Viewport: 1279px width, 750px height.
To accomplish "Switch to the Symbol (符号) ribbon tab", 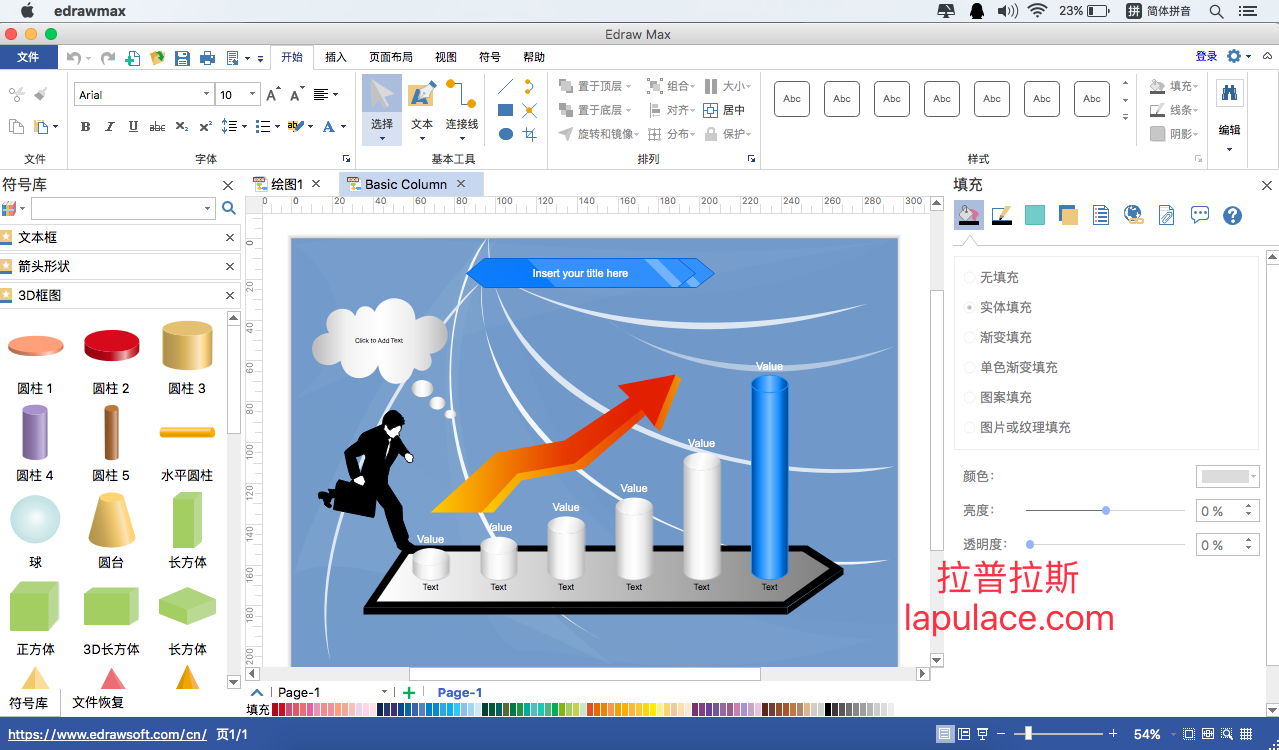I will [490, 57].
